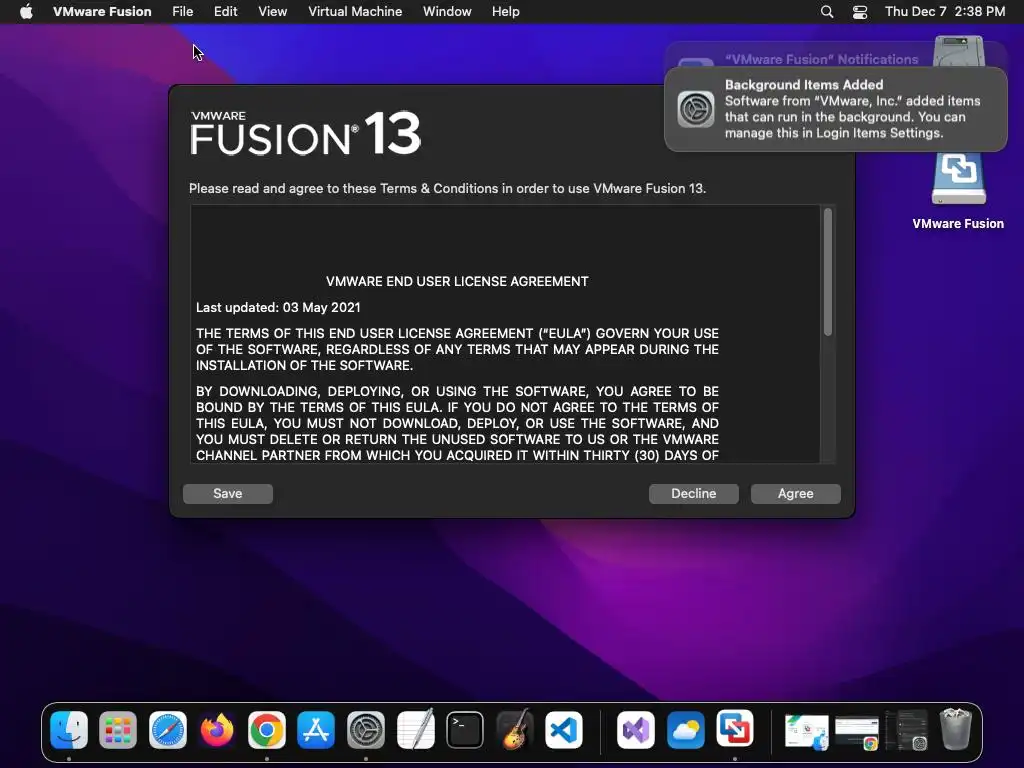Click the Fusion 13 logo

click(306, 133)
